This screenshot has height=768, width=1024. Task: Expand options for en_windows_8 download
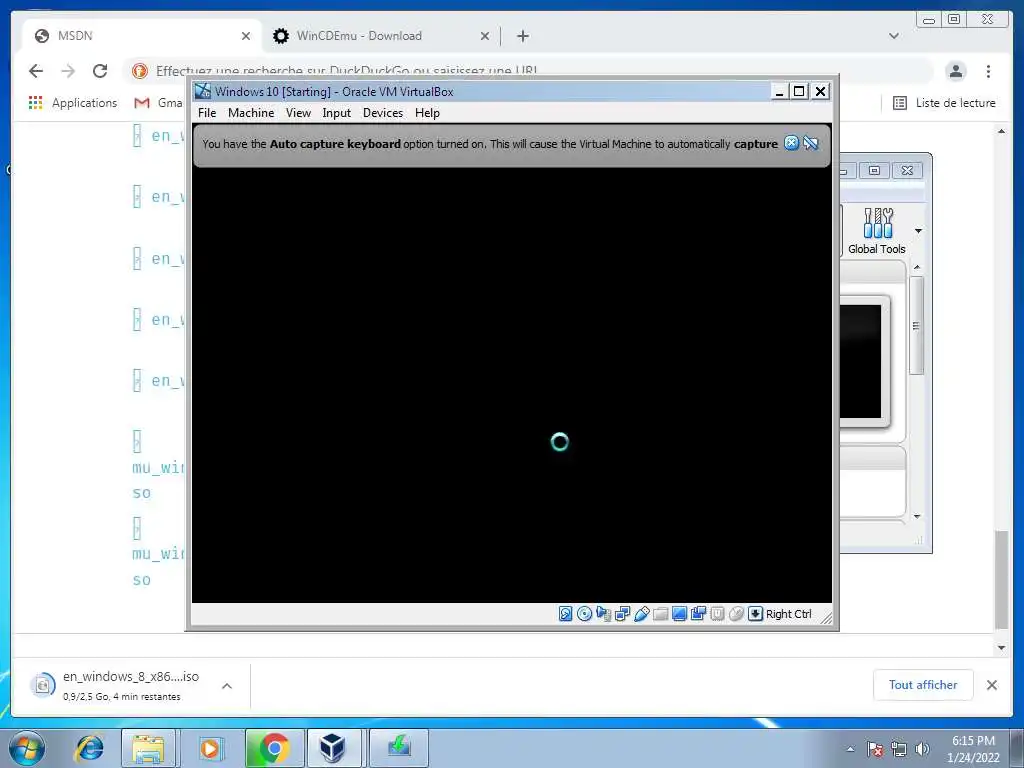click(227, 686)
